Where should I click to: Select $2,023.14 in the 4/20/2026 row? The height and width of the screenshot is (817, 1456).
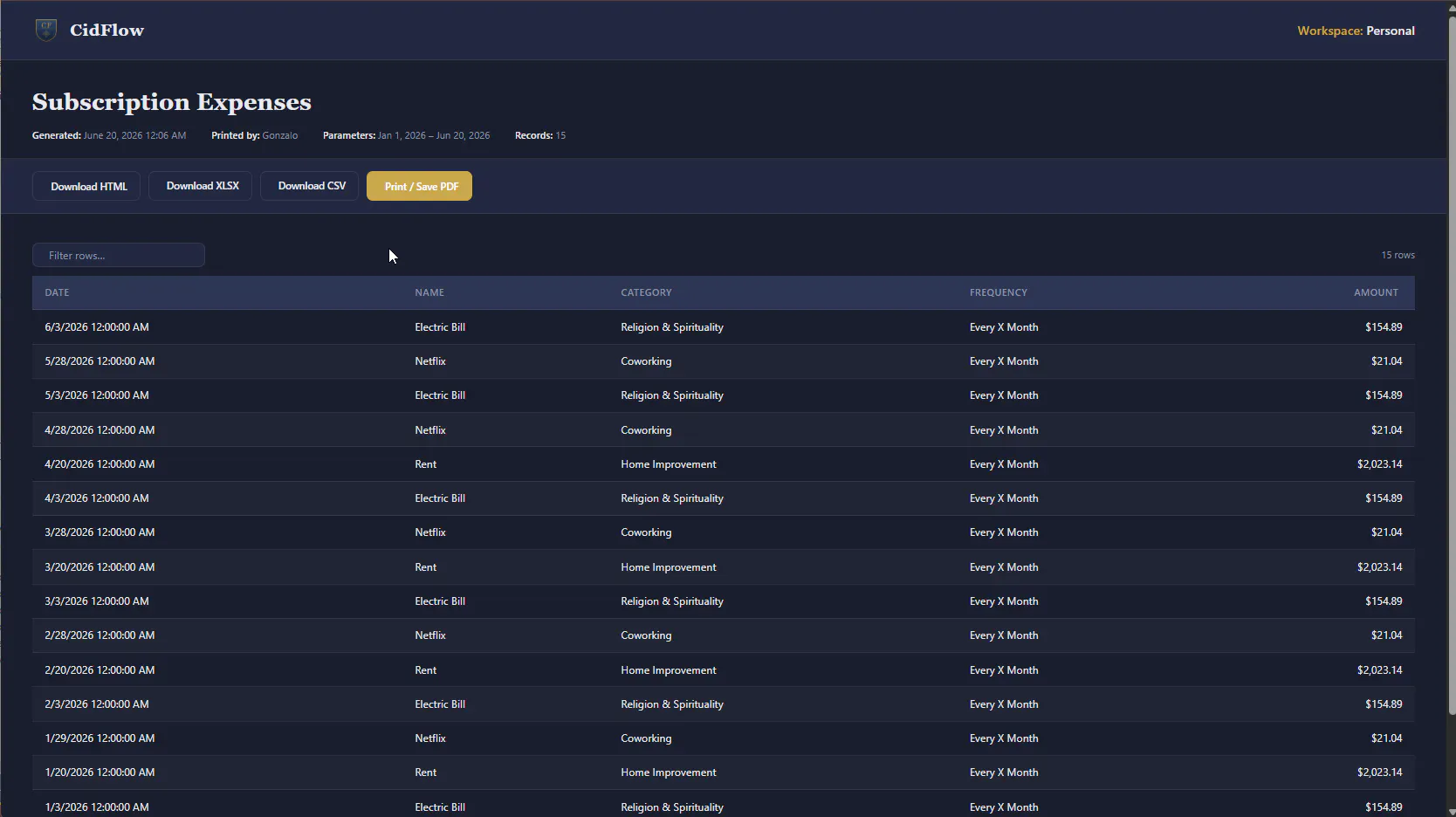click(1379, 464)
